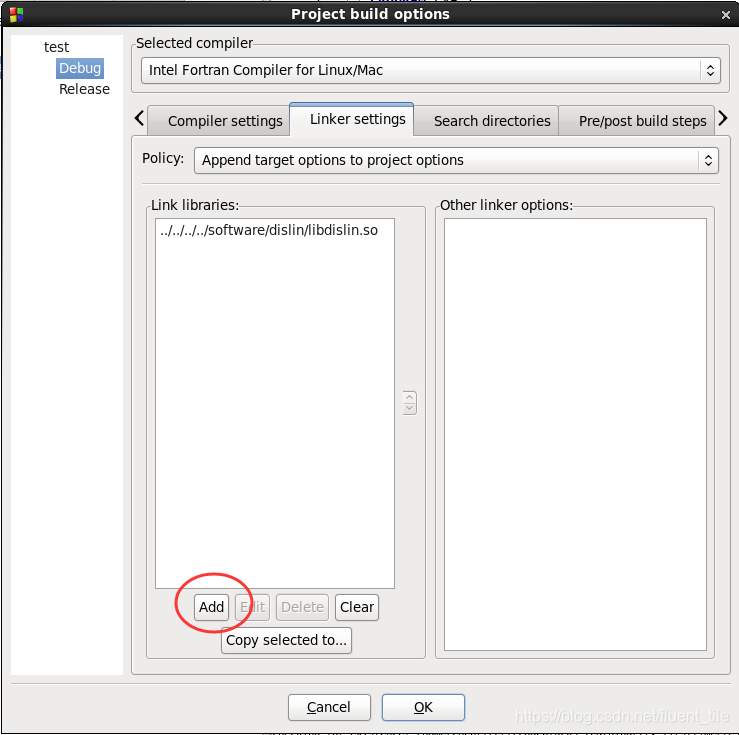Click the Copy selected to... button
Viewport: 739px width, 735px height.
[286, 640]
